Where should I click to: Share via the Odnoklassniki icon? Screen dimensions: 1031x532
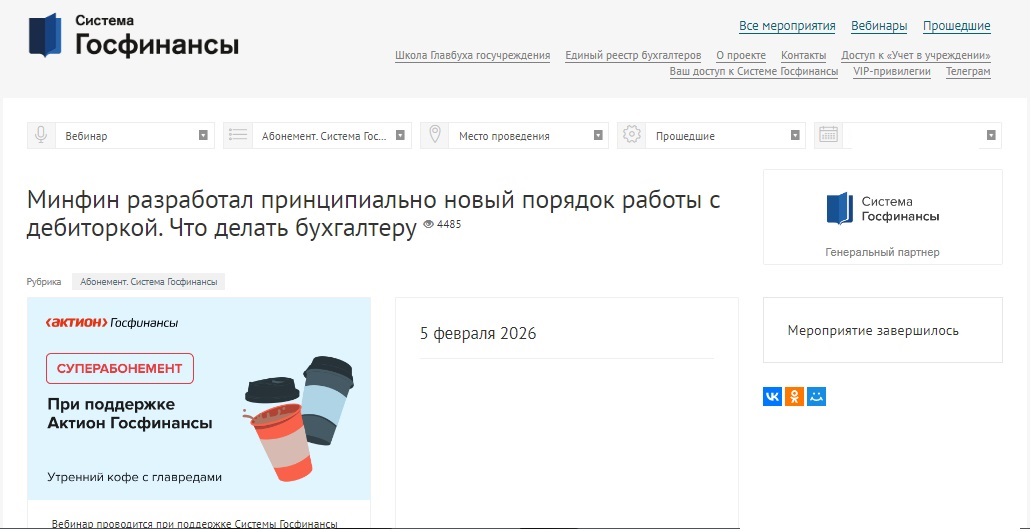794,397
